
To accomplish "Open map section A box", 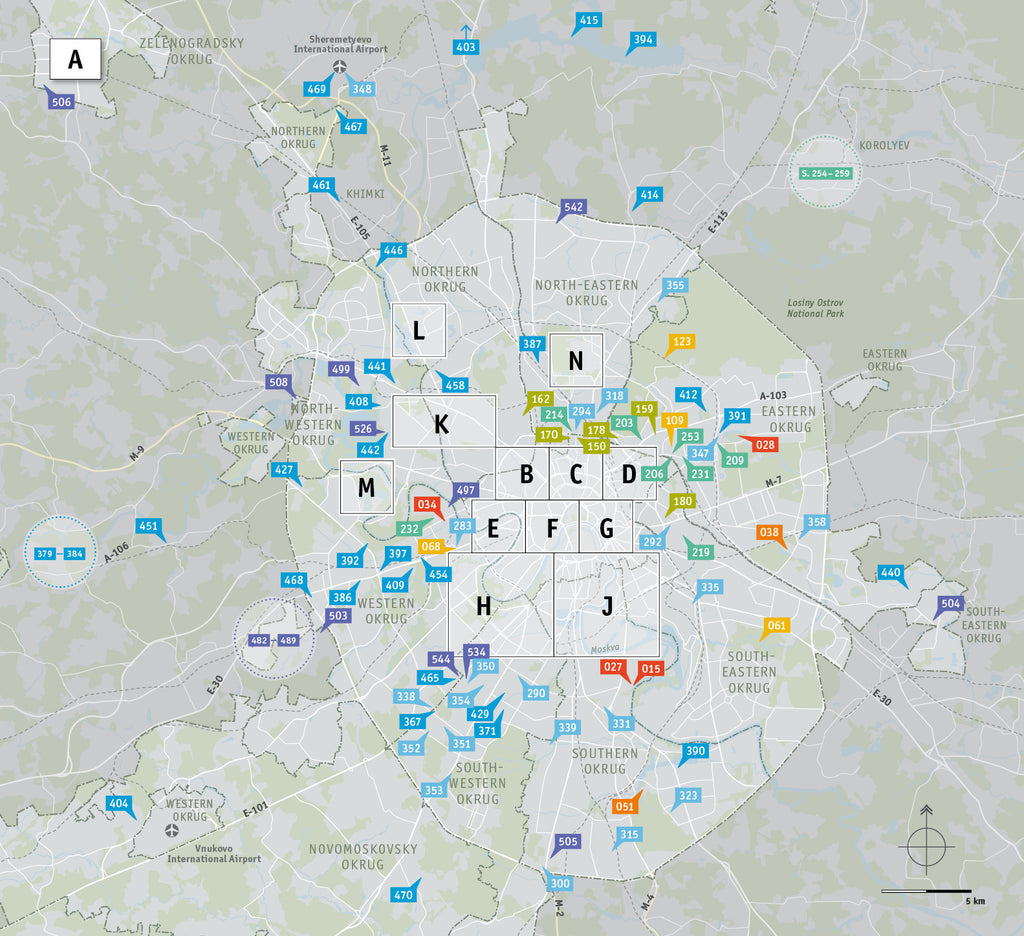I will (x=75, y=60).
